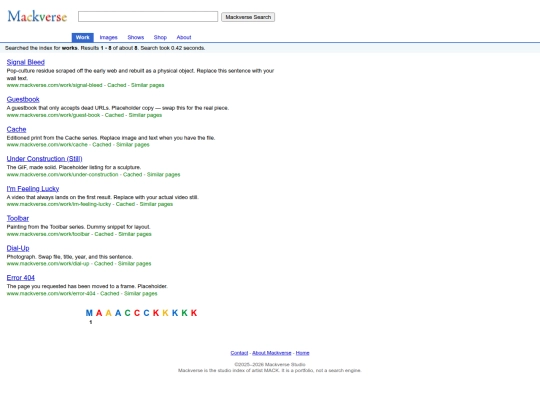The width and height of the screenshot is (540, 405).
Task: Open the Signal Bleed result
Action: pos(25,62)
